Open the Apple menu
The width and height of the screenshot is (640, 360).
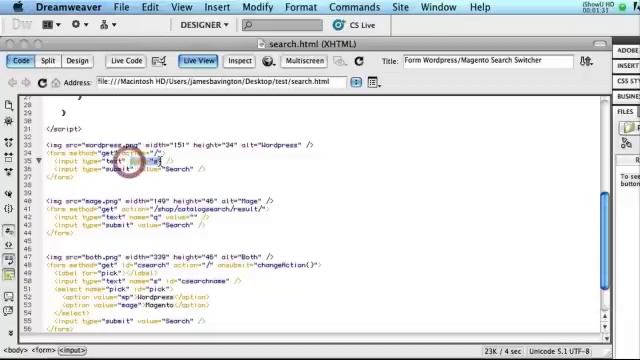18,7
